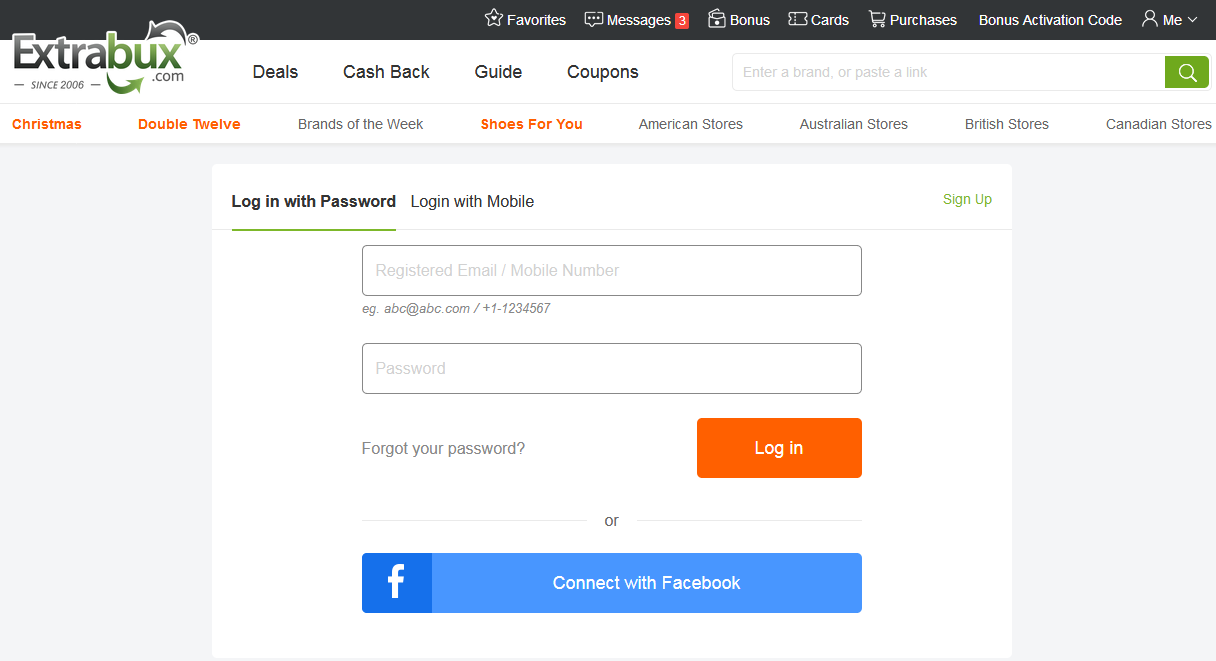Screen dimensions: 1216x661
Task: Click the Facebook logo icon
Action: (x=396, y=583)
